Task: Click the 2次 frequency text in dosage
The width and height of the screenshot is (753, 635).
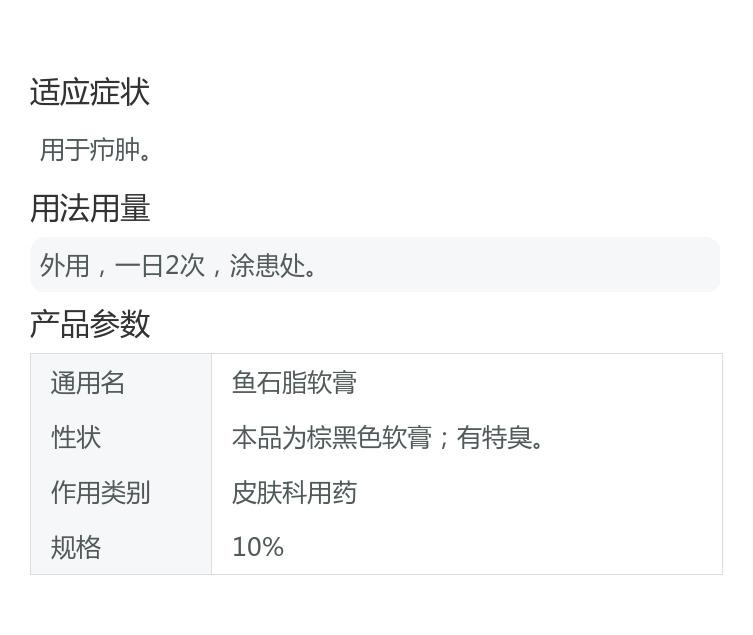Action: 185,265
